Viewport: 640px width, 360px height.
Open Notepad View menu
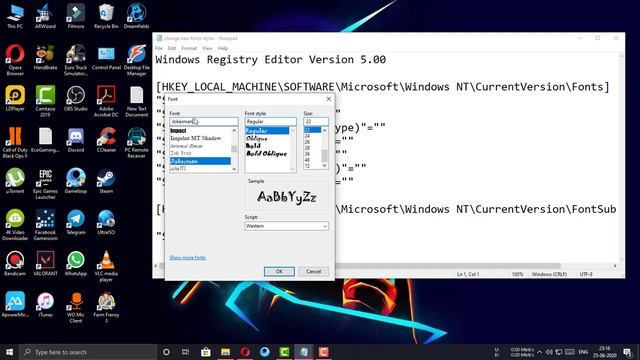207,48
